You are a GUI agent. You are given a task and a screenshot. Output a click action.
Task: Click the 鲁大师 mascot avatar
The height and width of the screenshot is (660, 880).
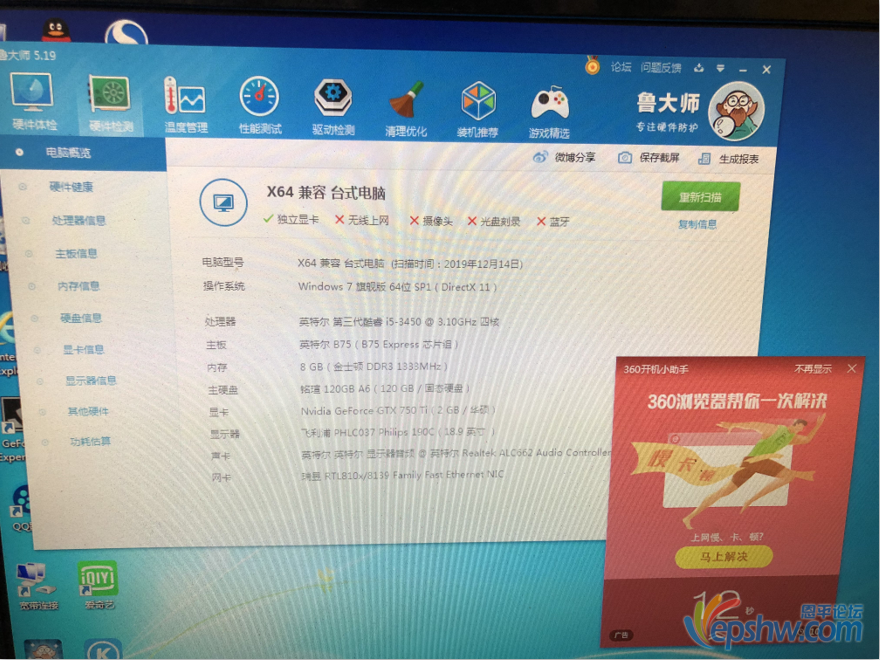[736, 112]
